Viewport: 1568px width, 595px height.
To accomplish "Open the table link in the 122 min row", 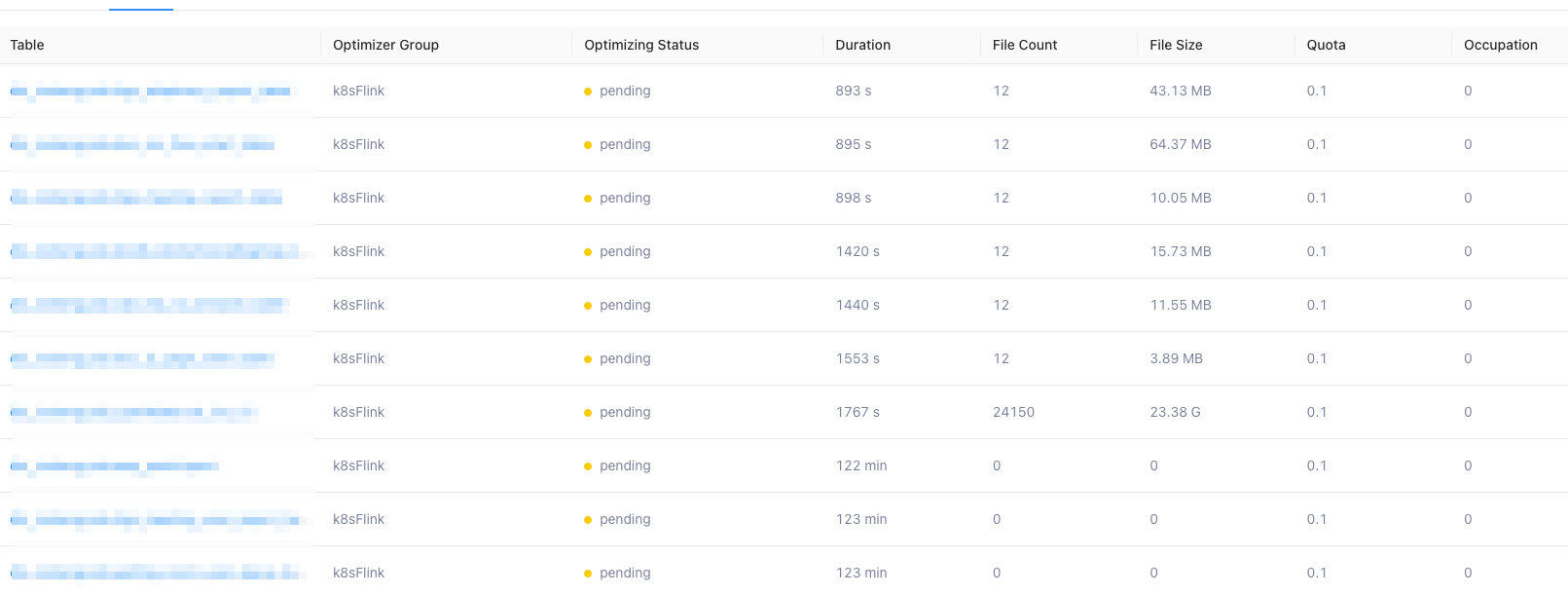I will click(x=115, y=466).
